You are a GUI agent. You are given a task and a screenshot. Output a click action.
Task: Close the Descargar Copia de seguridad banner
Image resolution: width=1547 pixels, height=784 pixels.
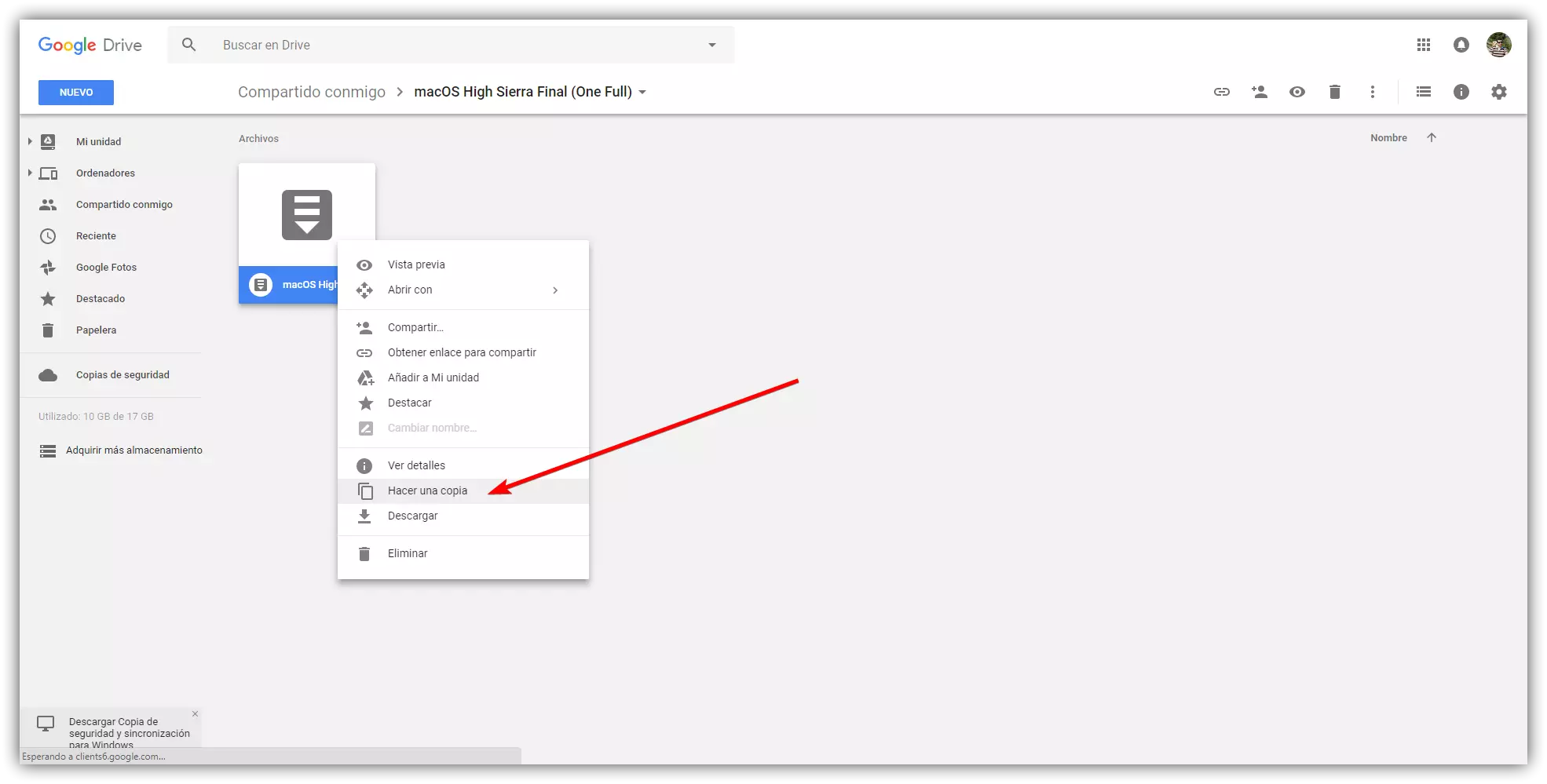[x=195, y=713]
